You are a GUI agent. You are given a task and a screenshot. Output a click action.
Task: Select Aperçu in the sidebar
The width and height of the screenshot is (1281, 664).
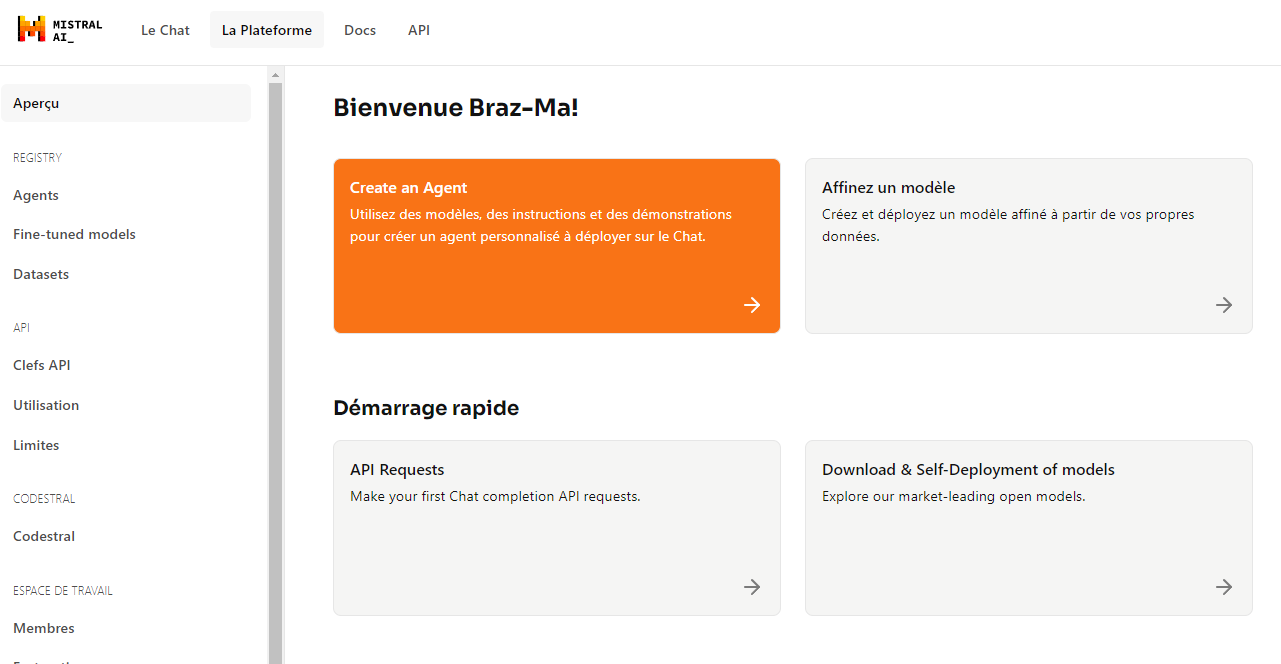(37, 103)
